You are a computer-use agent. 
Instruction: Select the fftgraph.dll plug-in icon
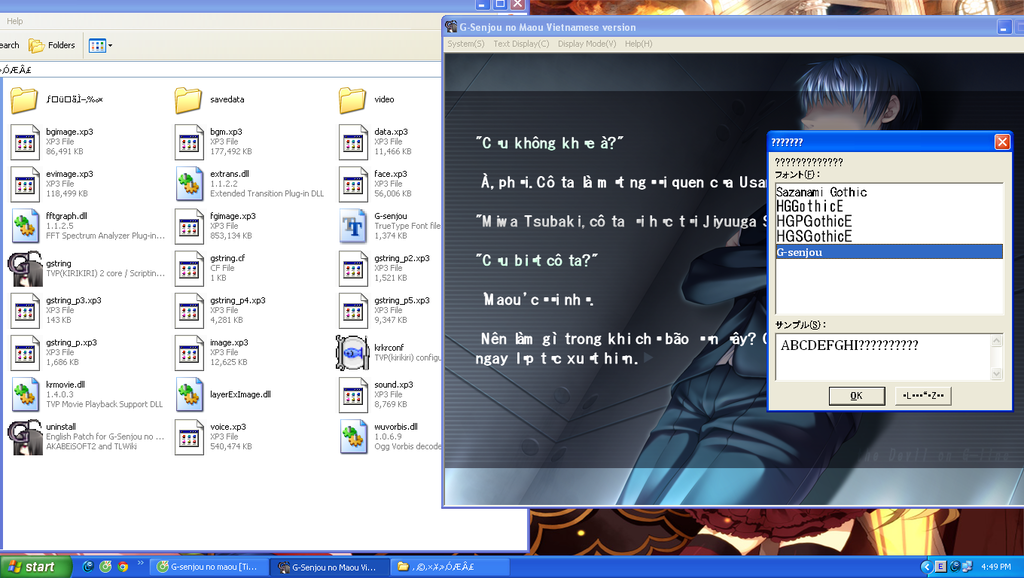click(x=25, y=226)
